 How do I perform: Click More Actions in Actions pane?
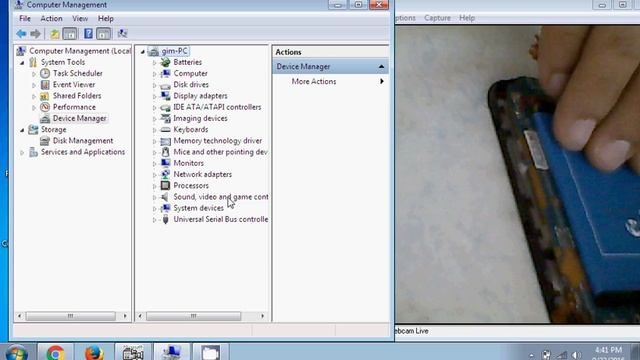coord(314,82)
